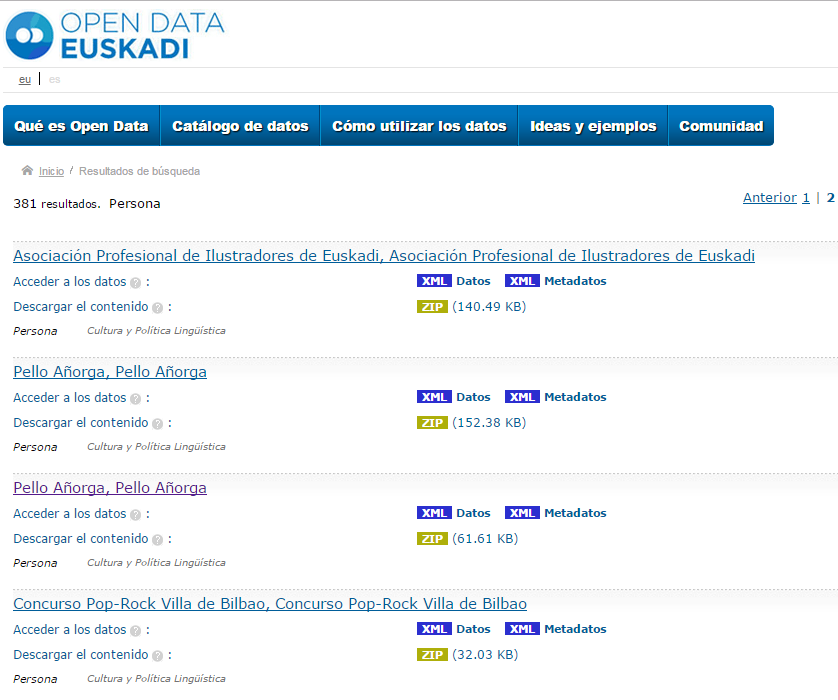The height and width of the screenshot is (700, 838).
Task: Download the ZIP icon of 152.38 KB
Action: point(432,423)
